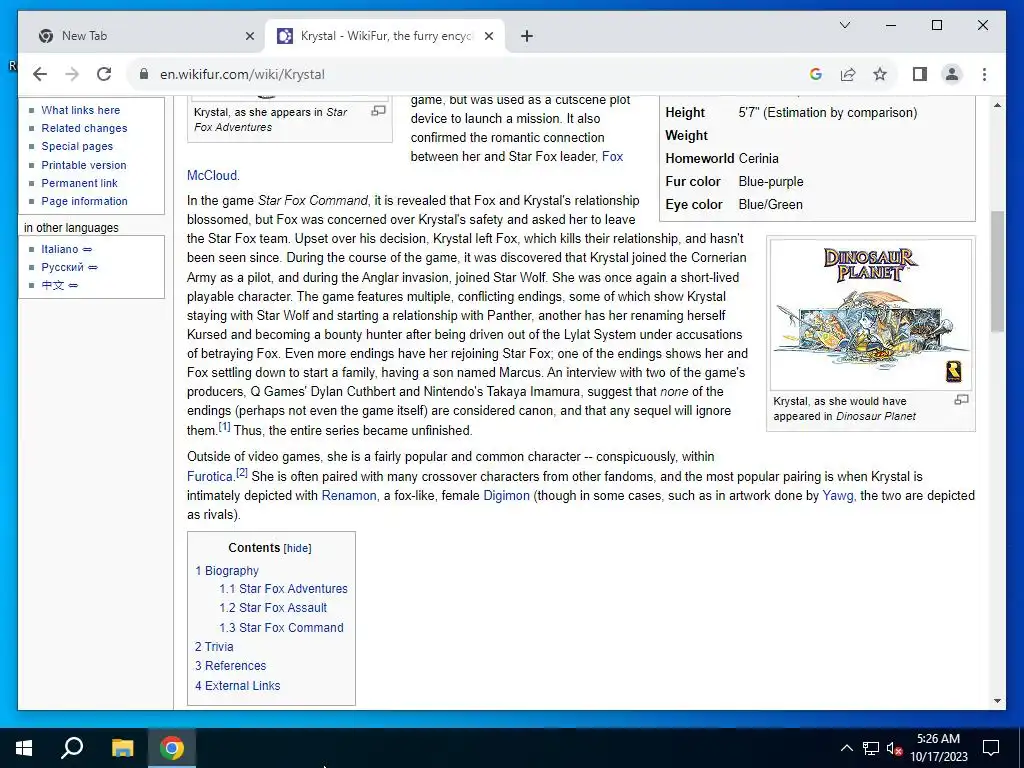The image size is (1024, 768).
Task: Open the tab search dropdown chevron
Action: coord(844,25)
